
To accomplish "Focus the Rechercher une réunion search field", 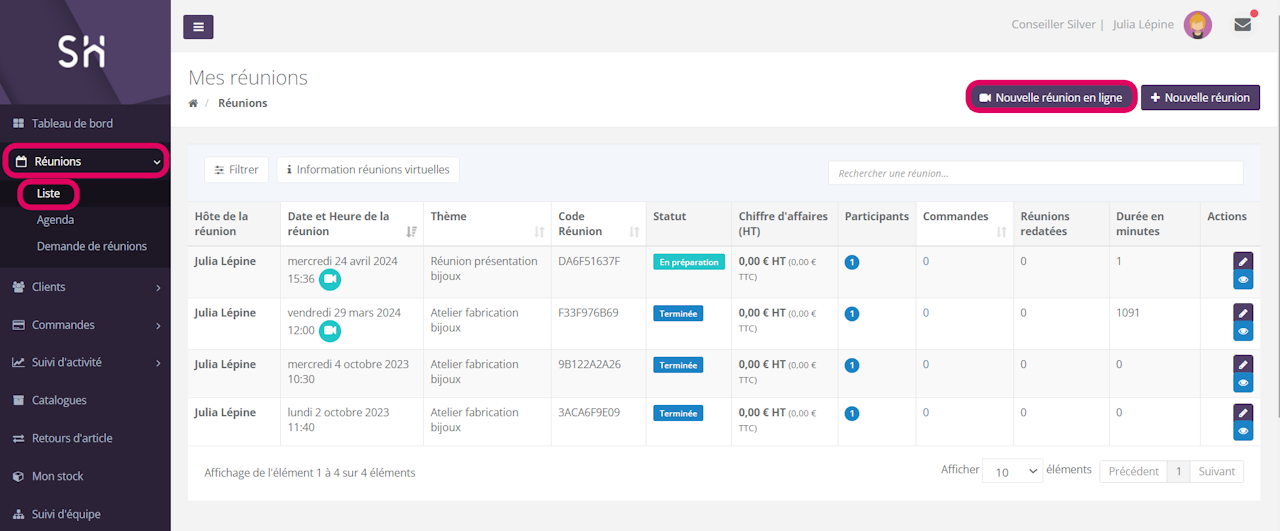I will click(1035, 173).
